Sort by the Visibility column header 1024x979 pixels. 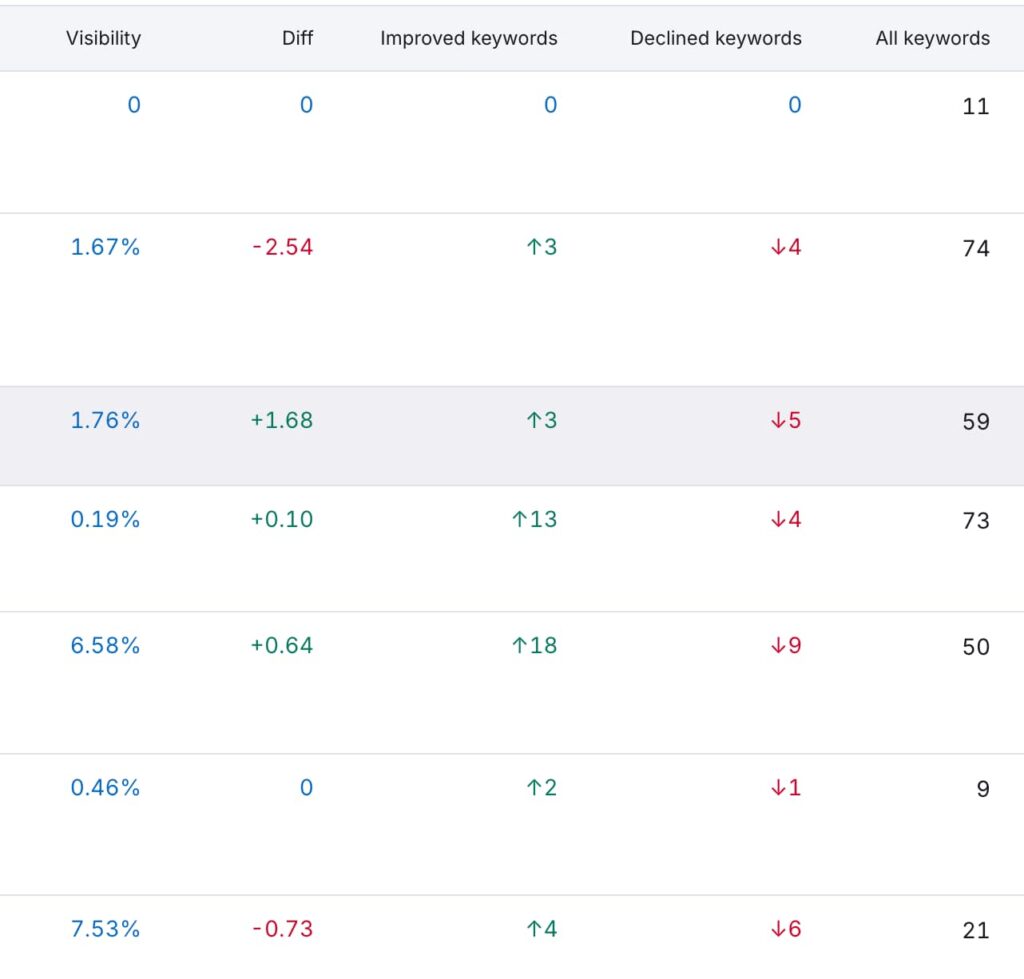pos(103,38)
